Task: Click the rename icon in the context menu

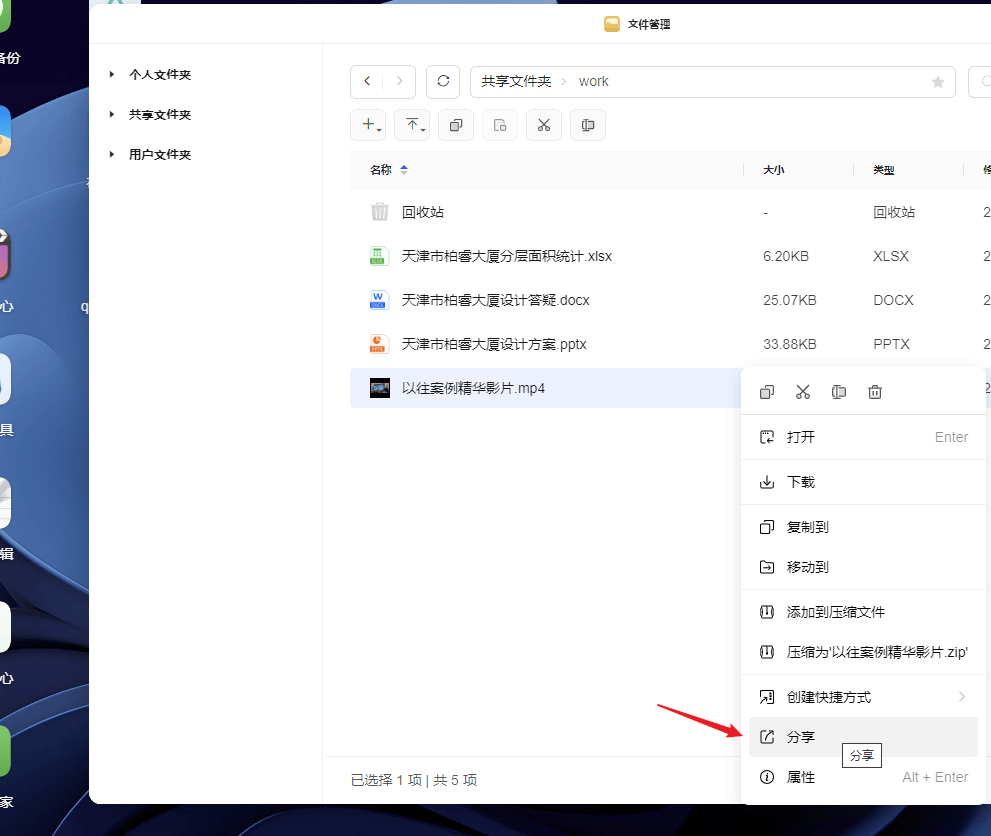Action: pos(838,392)
